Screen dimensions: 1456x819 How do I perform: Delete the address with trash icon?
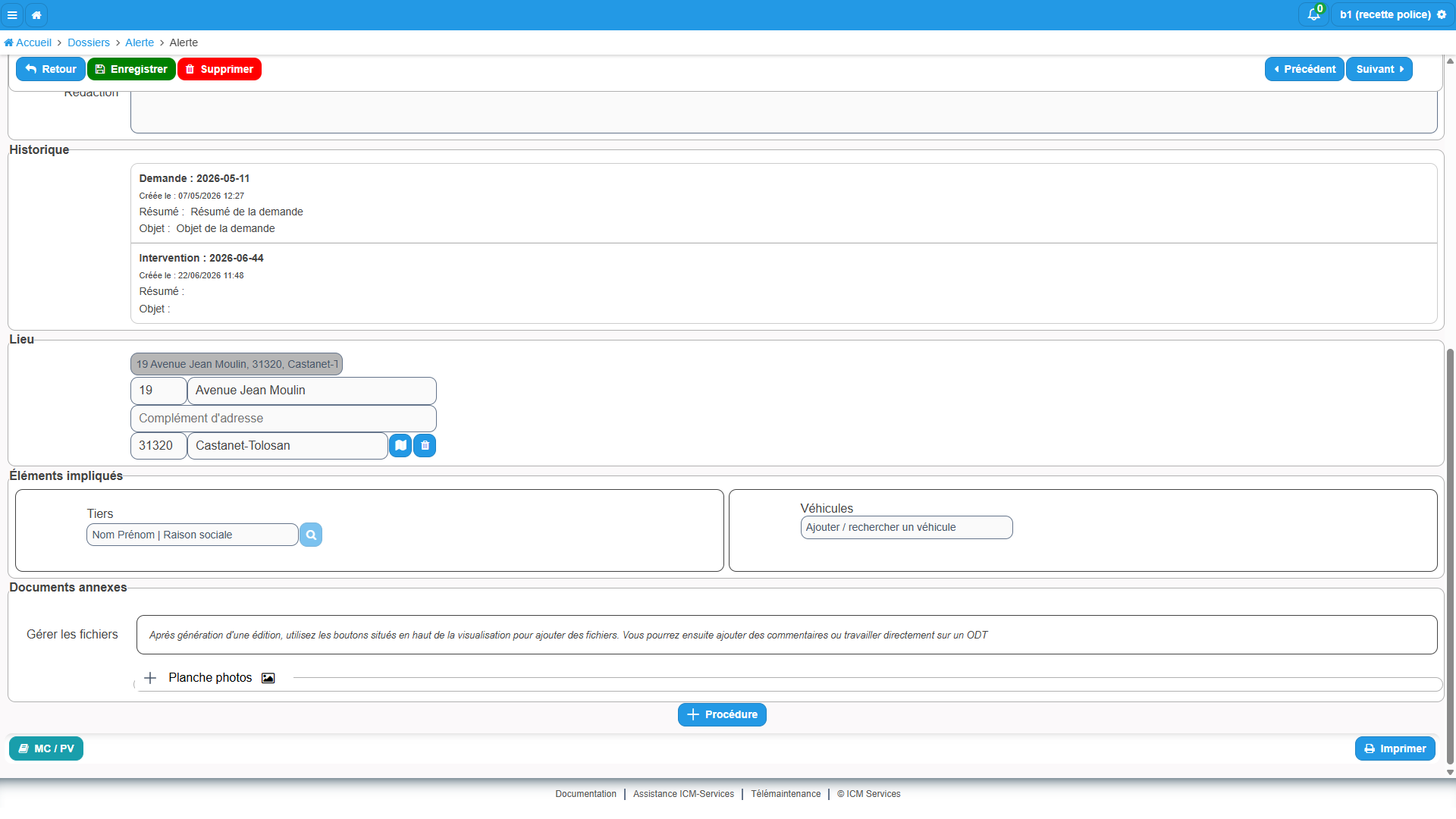[425, 446]
